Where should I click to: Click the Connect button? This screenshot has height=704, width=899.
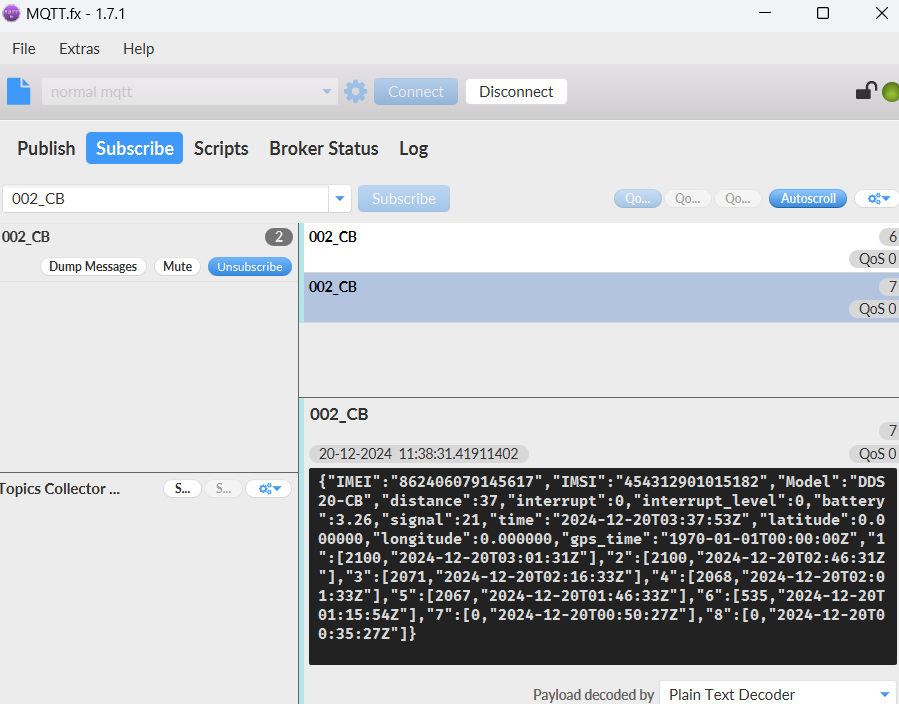point(416,92)
